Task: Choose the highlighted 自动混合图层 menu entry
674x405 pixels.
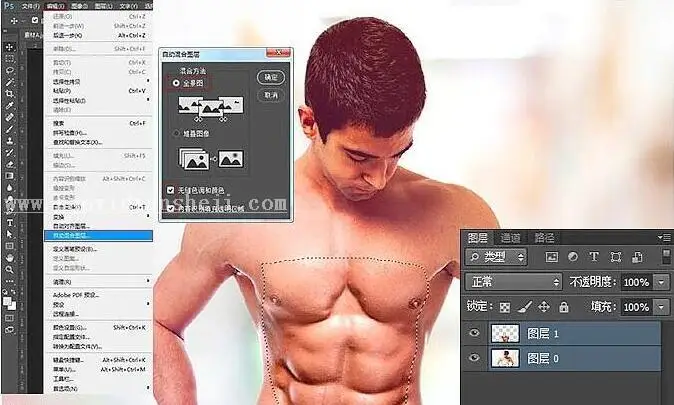Action: [98, 236]
